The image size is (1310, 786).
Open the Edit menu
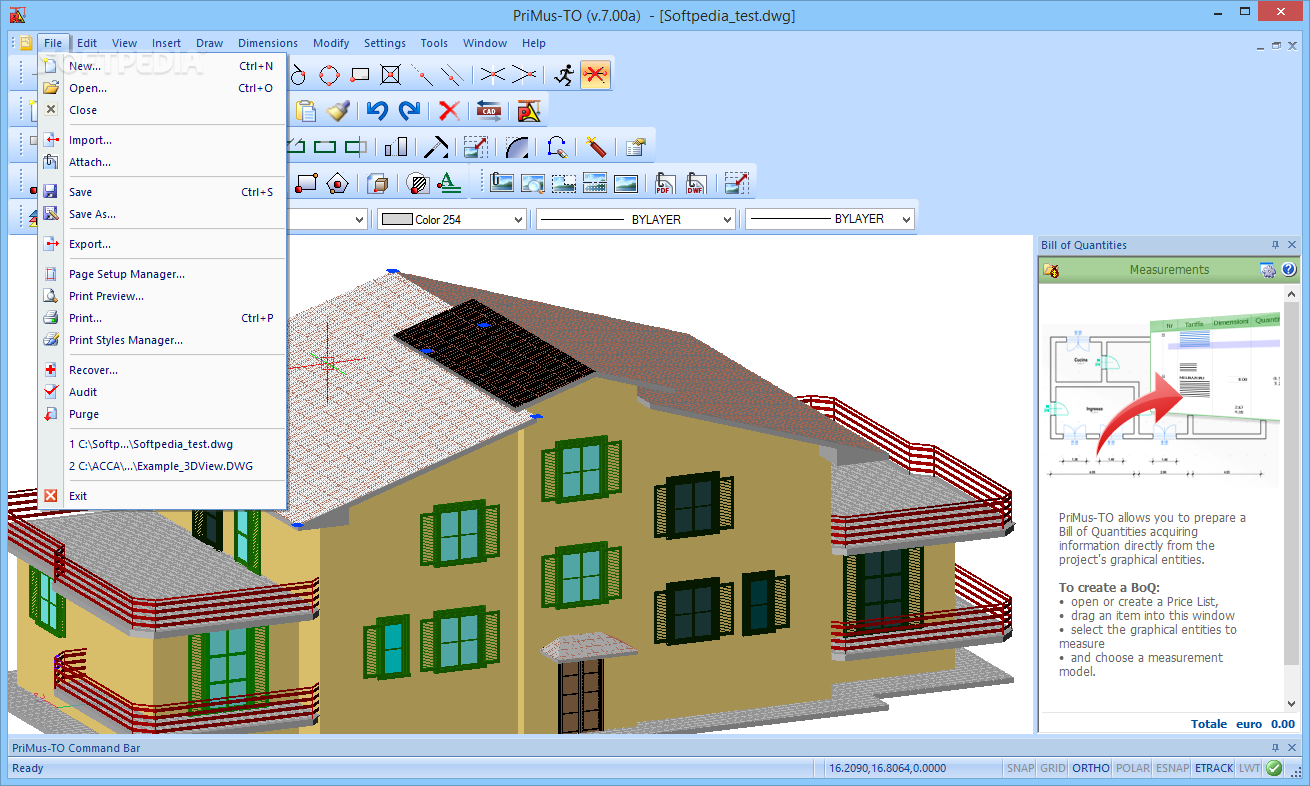pos(87,43)
